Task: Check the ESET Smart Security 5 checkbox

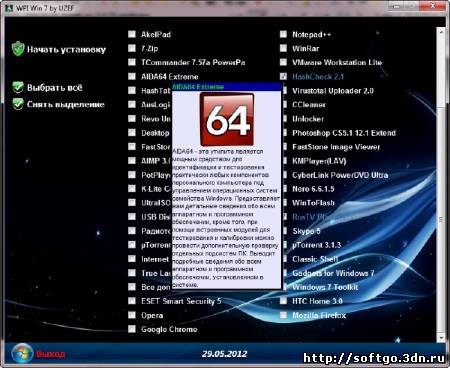Action: pyautogui.click(x=132, y=301)
